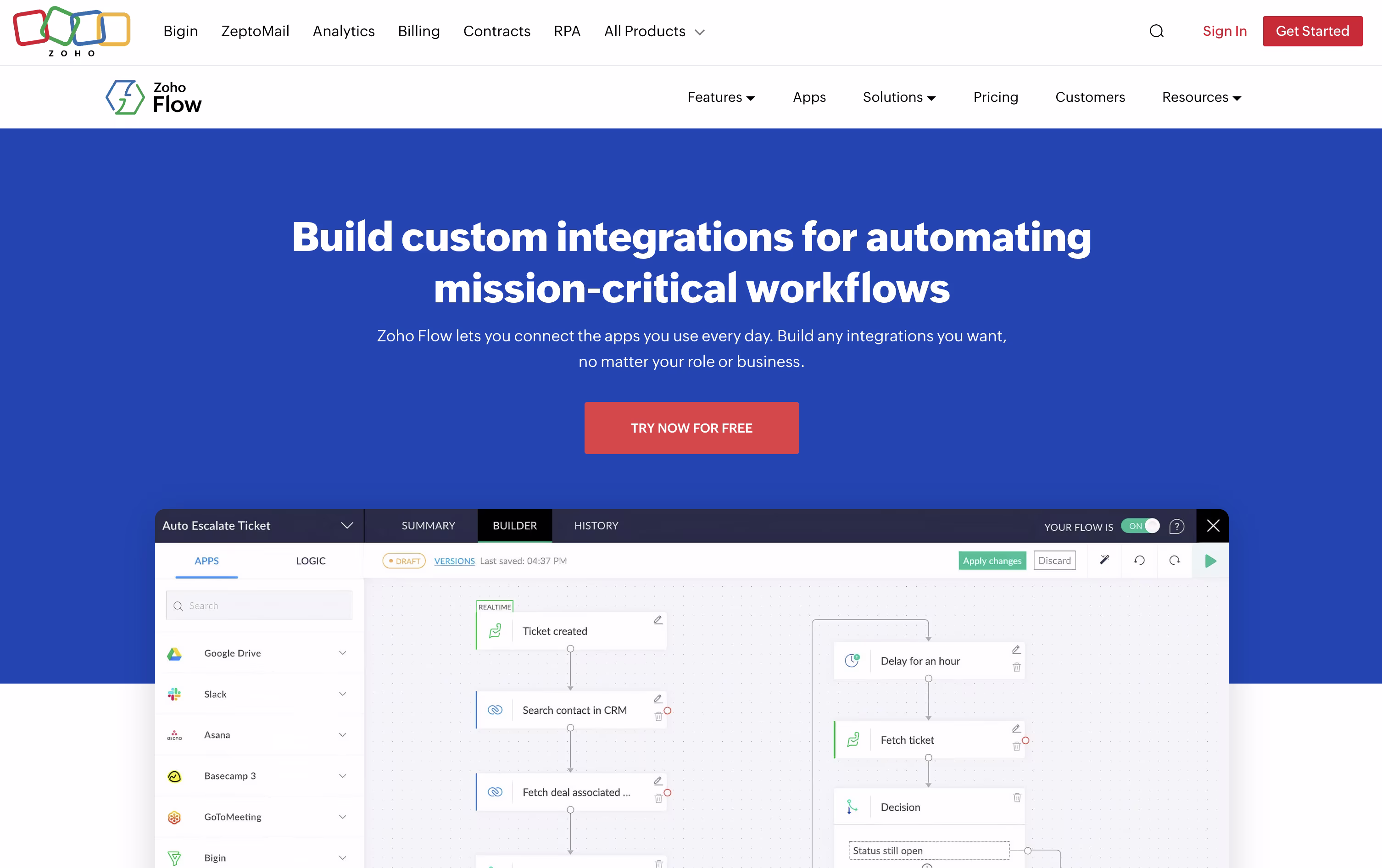The height and width of the screenshot is (868, 1382).
Task: Click the Zoho logo
Action: point(72,32)
